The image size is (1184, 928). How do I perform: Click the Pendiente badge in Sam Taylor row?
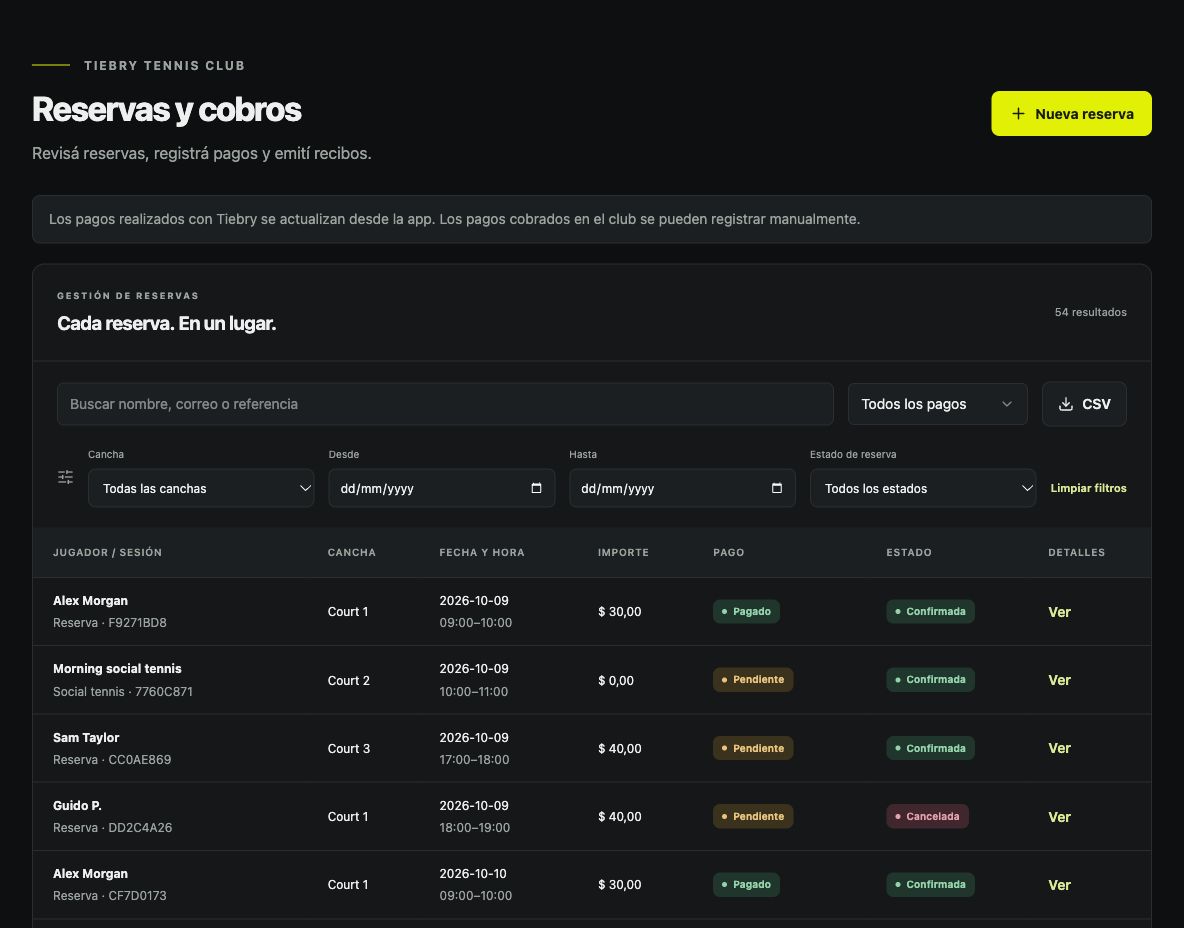[753, 748]
